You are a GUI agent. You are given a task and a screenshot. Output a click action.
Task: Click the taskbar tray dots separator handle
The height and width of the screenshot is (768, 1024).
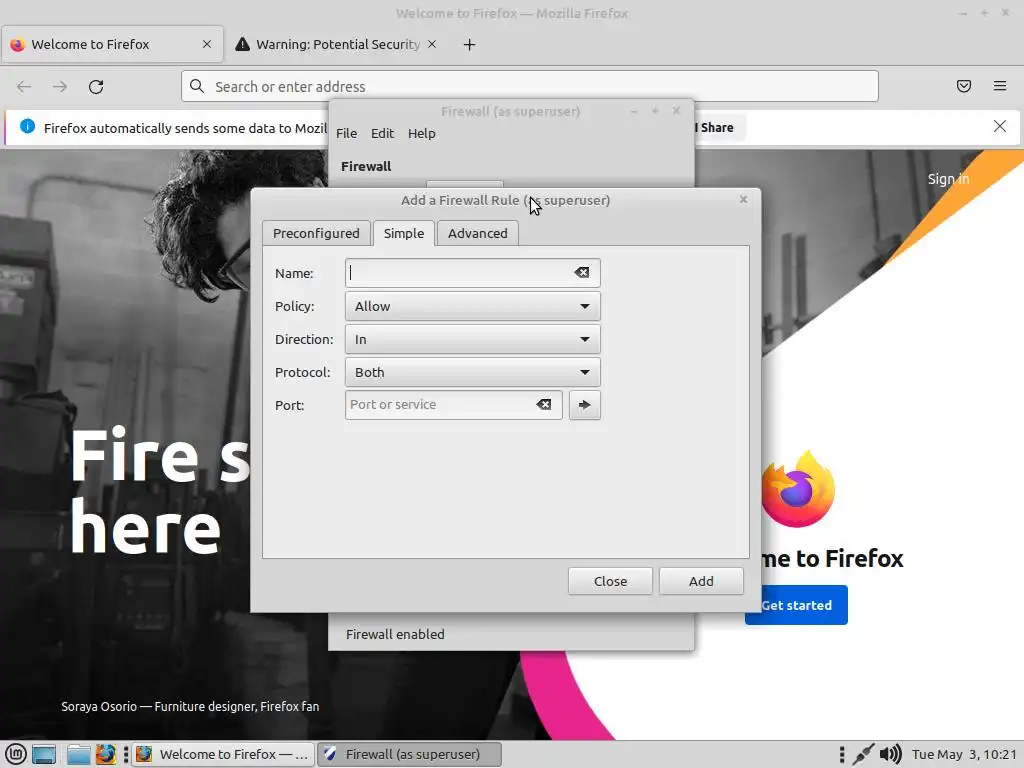tap(842, 754)
